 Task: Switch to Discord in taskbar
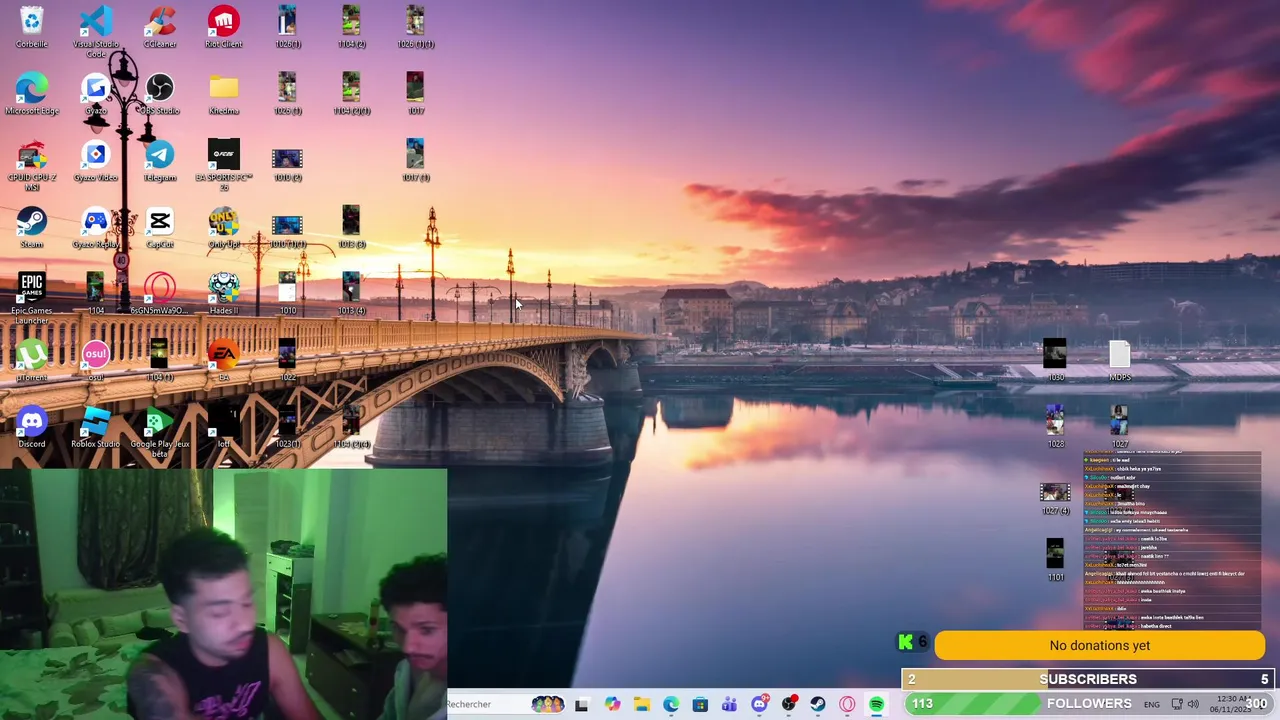pos(759,705)
